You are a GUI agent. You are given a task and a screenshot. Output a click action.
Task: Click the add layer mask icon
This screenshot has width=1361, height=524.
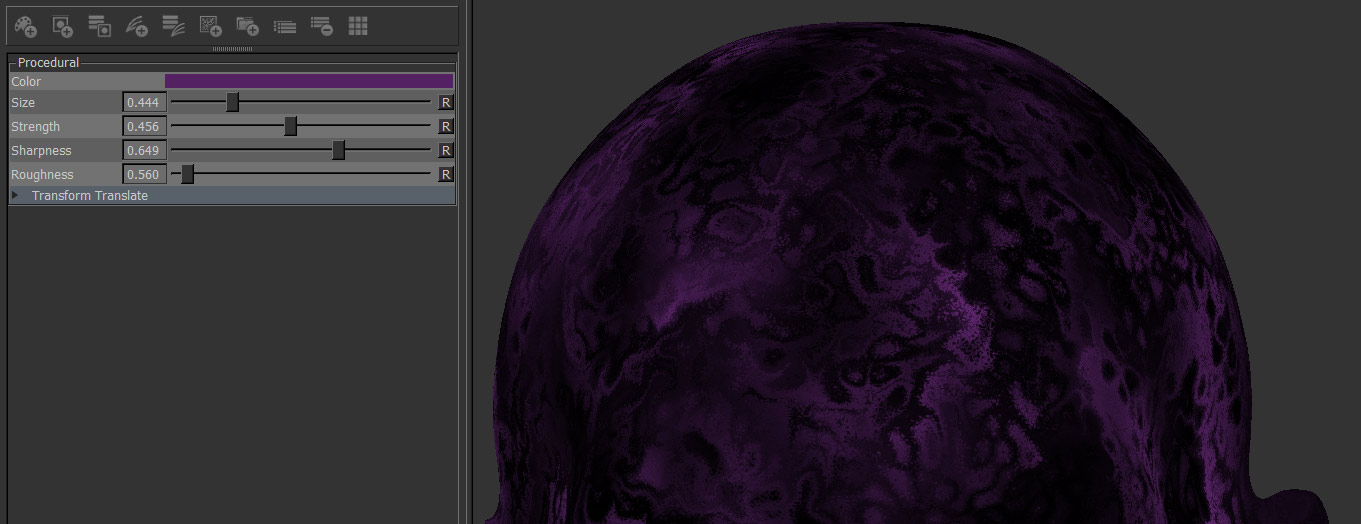tap(63, 26)
